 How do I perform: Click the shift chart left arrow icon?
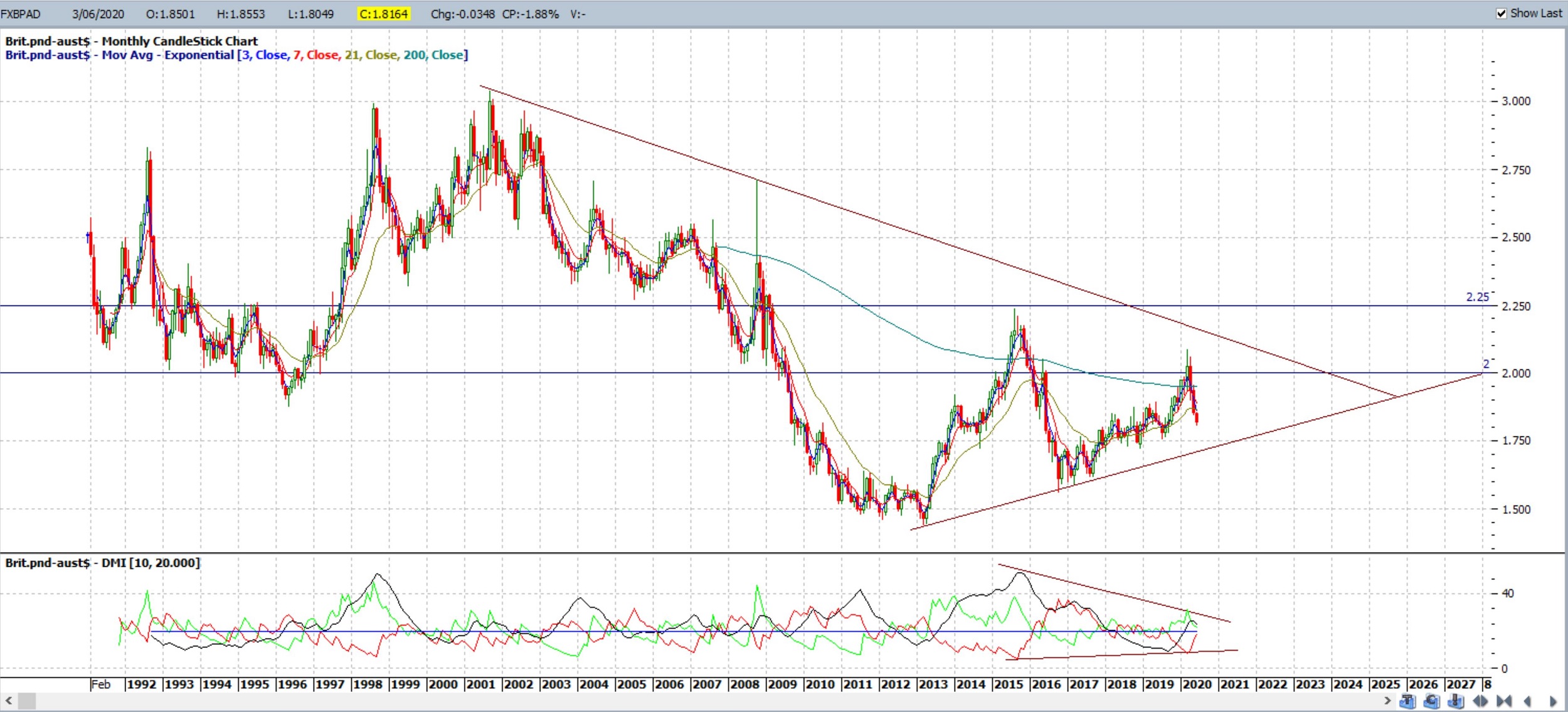1527,701
